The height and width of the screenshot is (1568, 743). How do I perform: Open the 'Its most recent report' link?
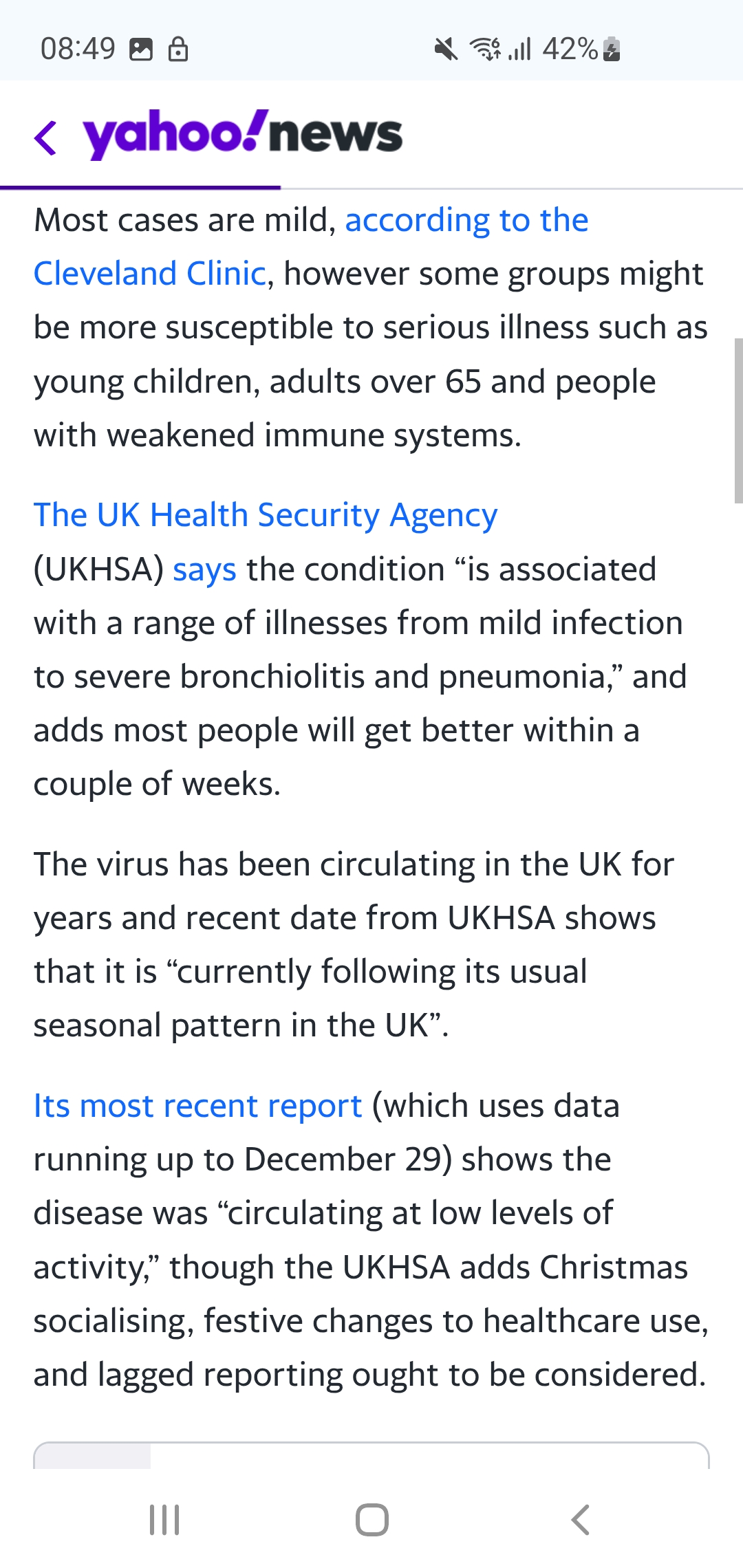(197, 1107)
